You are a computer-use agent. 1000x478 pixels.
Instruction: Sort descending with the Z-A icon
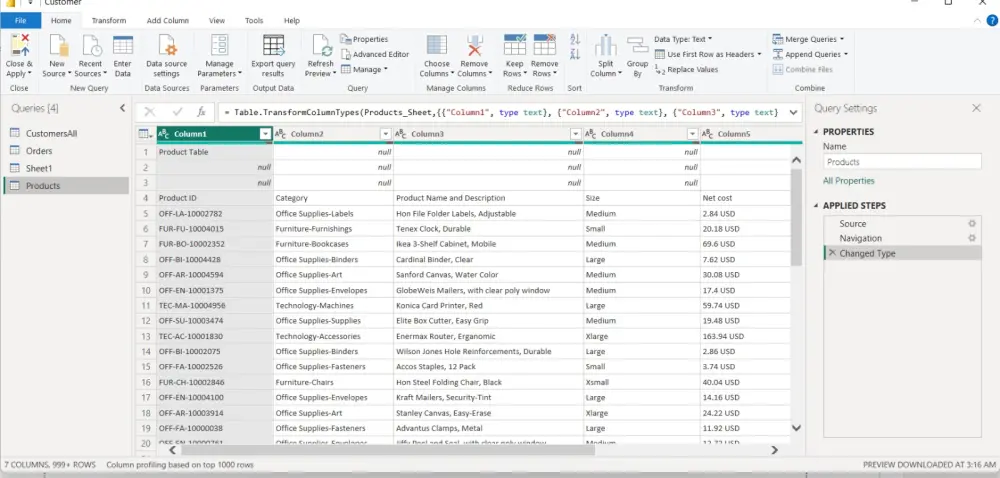tap(575, 54)
